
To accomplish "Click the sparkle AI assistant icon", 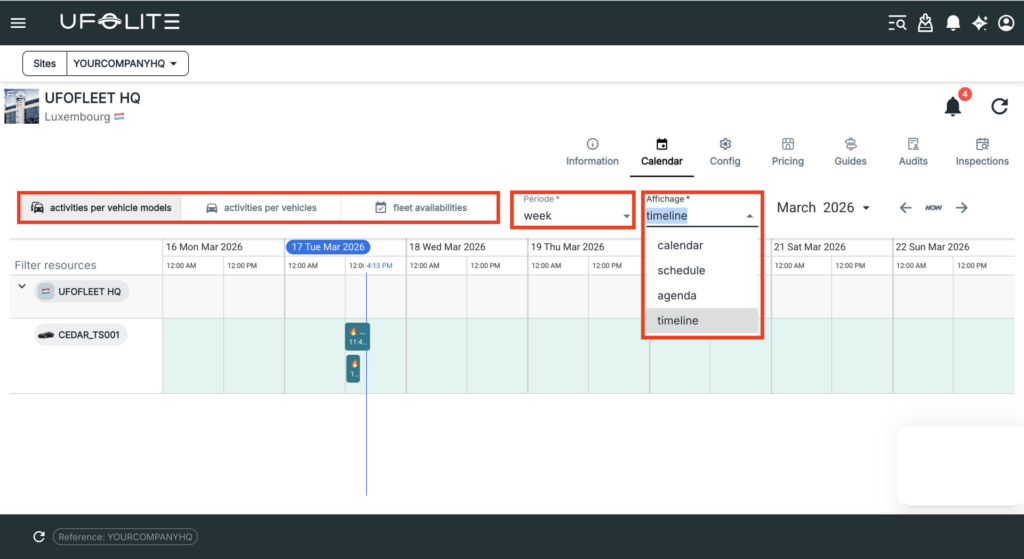I will pyautogui.click(x=980, y=22).
